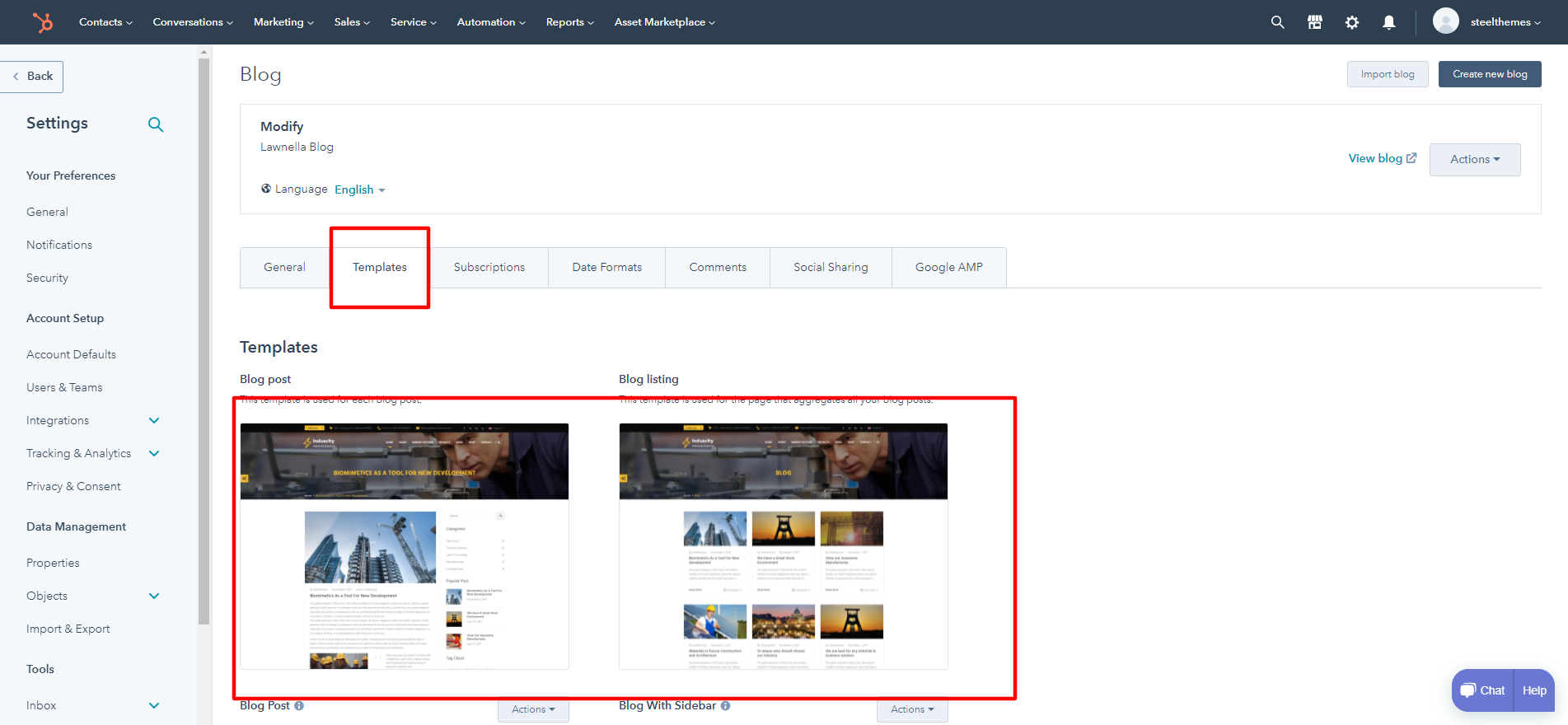Click the Blog post template thumbnail

(x=405, y=546)
